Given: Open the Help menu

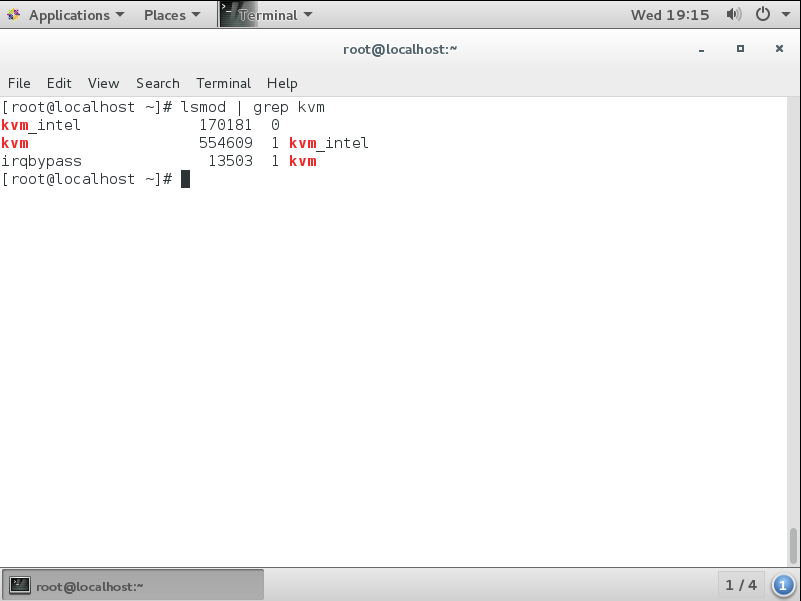Looking at the screenshot, I should coord(282,83).
